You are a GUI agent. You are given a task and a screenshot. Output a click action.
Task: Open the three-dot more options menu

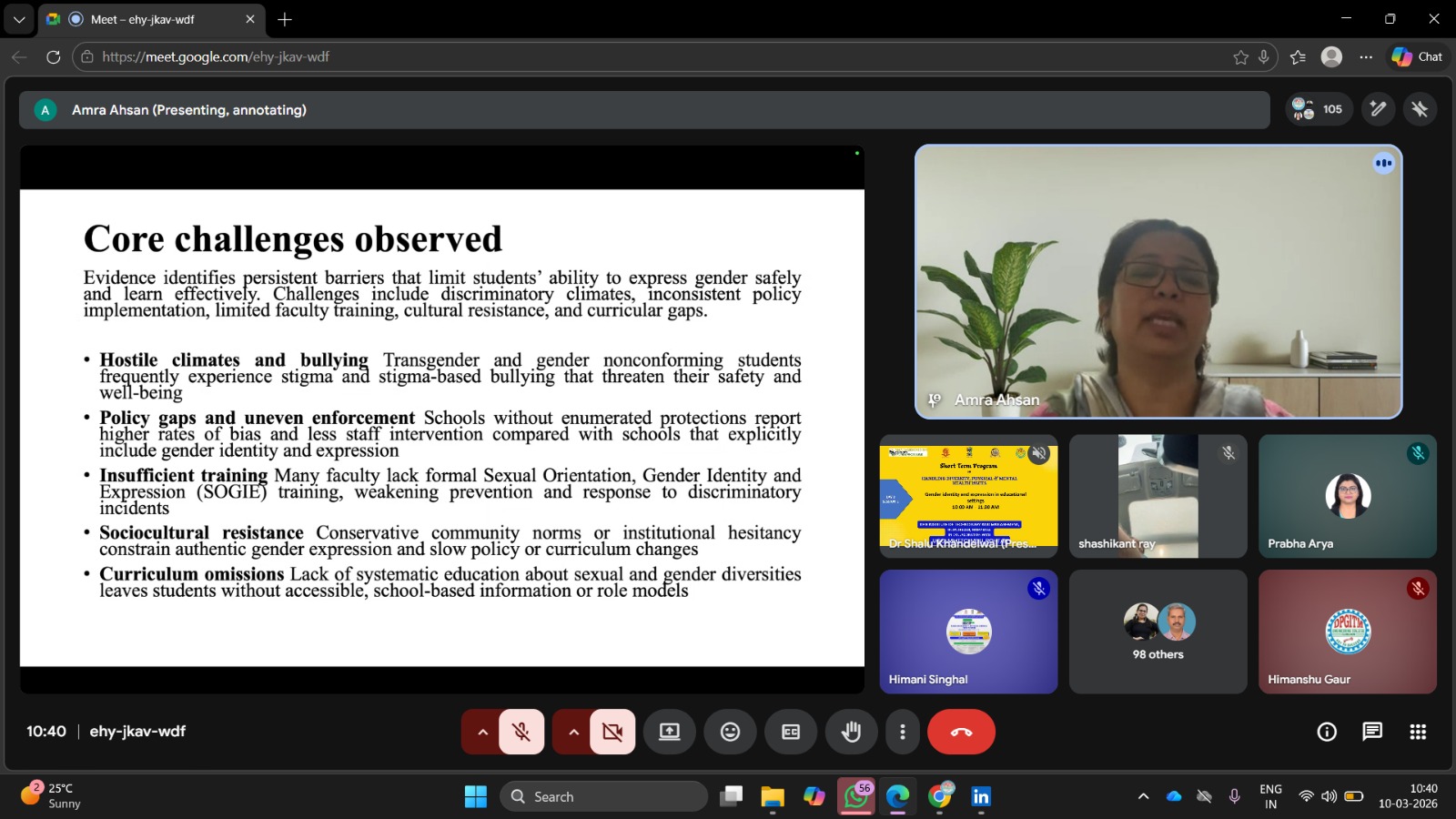903,732
